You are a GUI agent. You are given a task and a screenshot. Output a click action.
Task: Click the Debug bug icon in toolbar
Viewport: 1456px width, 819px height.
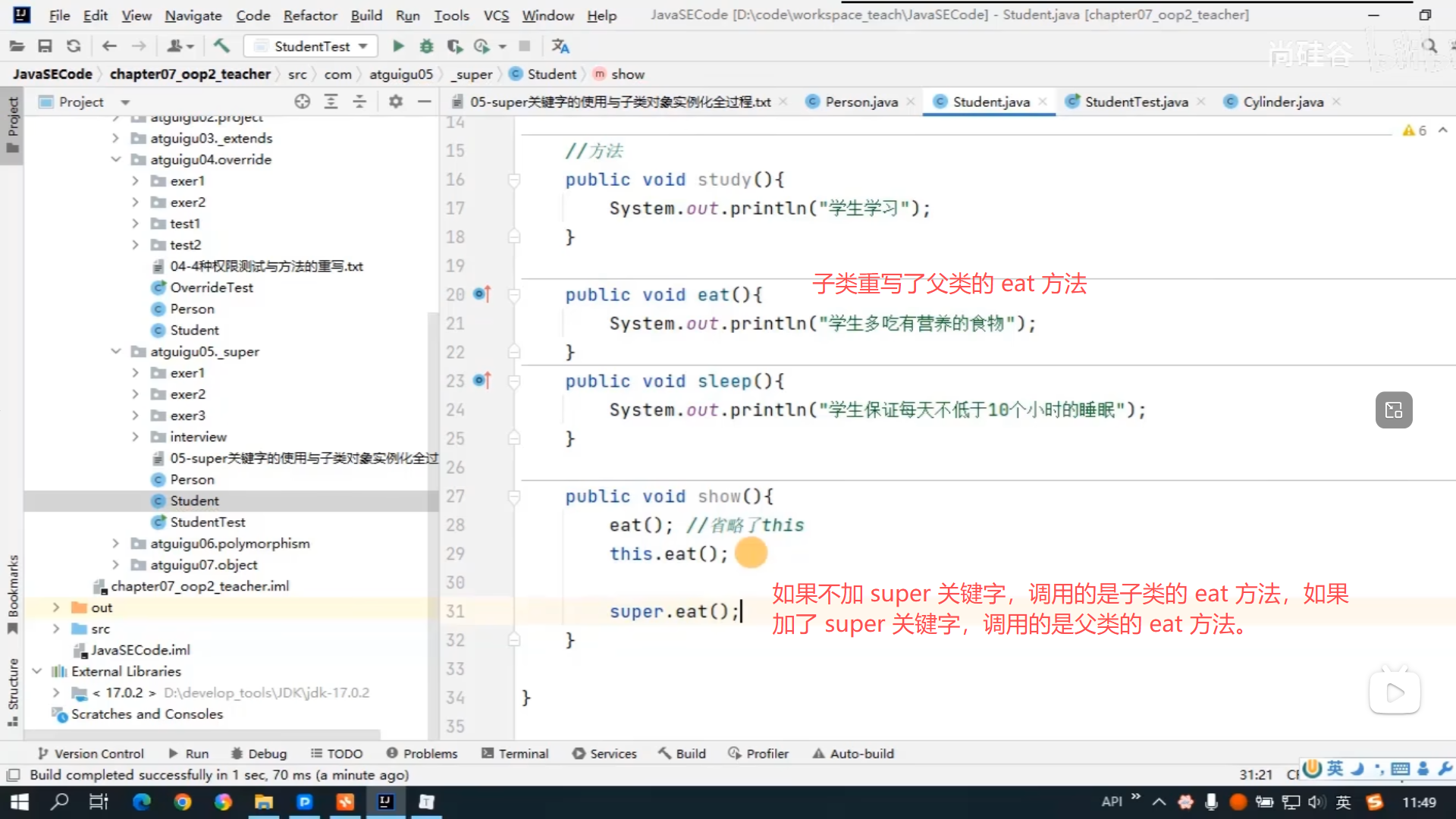coord(426,46)
